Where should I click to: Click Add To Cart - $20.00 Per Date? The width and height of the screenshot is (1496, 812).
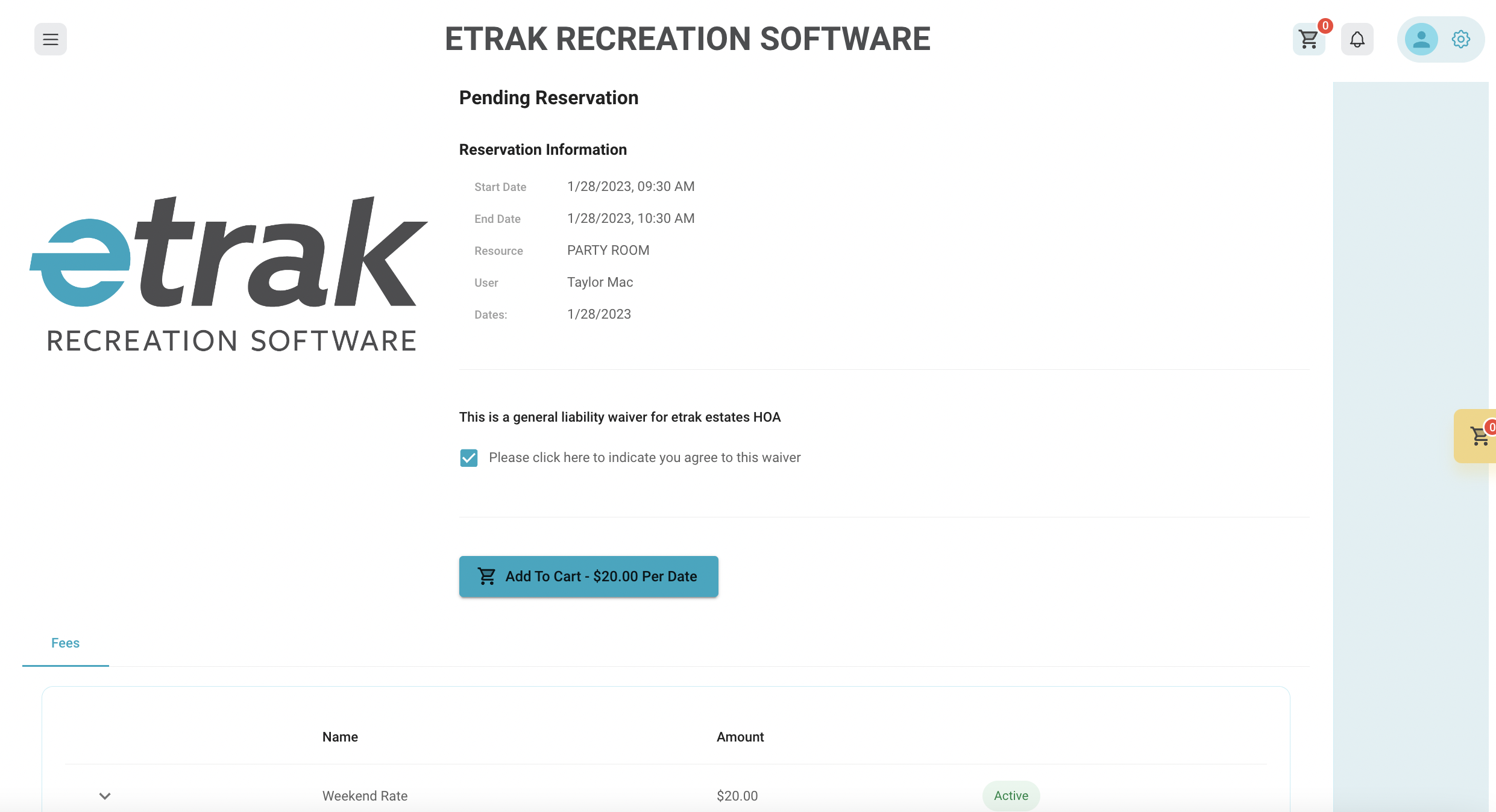click(589, 576)
